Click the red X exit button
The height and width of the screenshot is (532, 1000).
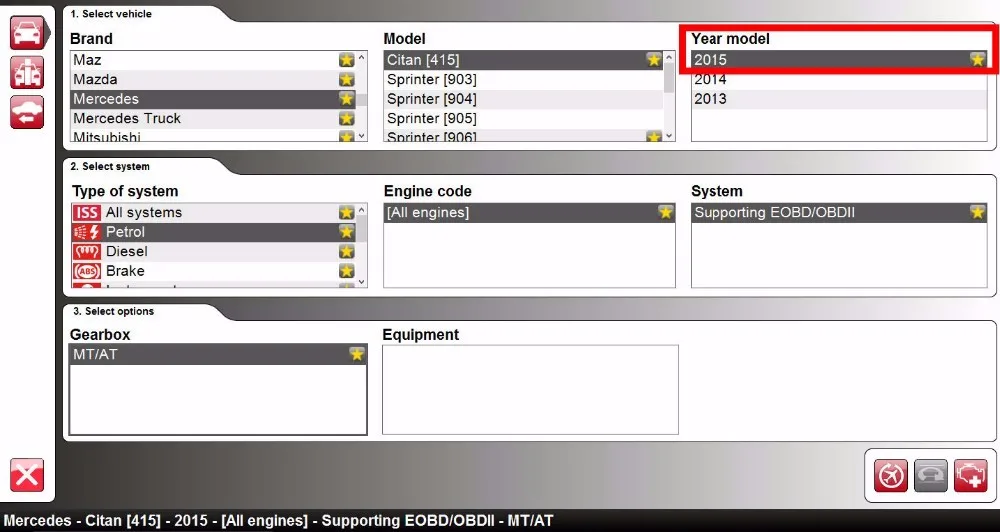[x=27, y=475]
